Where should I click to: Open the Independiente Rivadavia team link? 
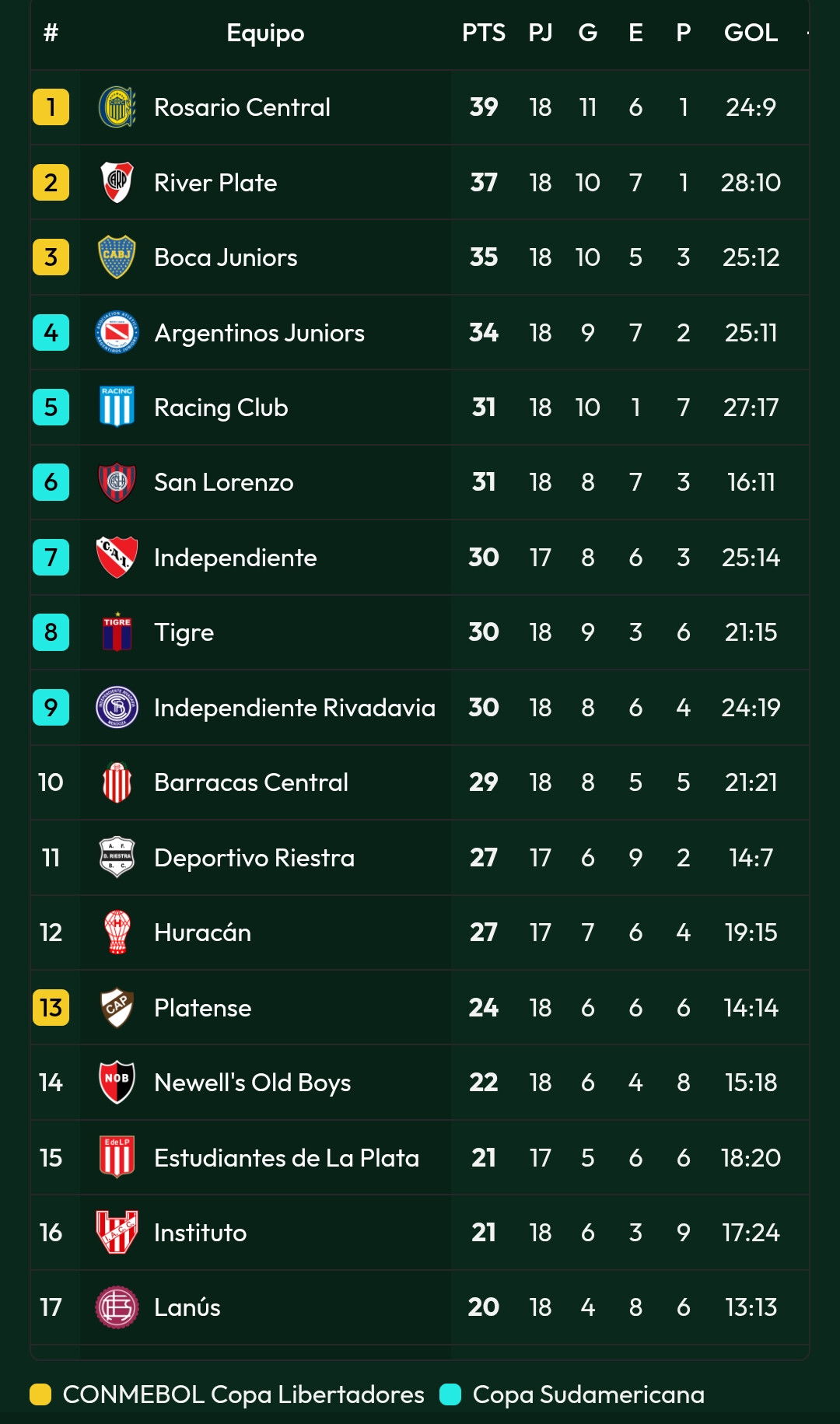tap(295, 708)
